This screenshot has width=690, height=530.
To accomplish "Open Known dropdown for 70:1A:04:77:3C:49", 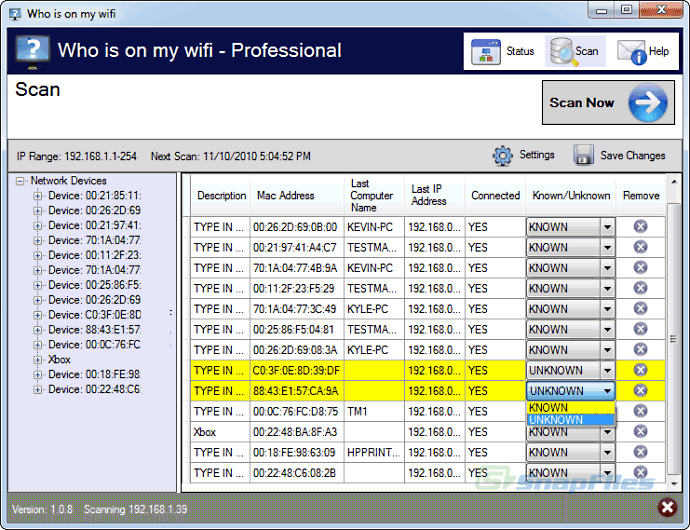I will (607, 309).
